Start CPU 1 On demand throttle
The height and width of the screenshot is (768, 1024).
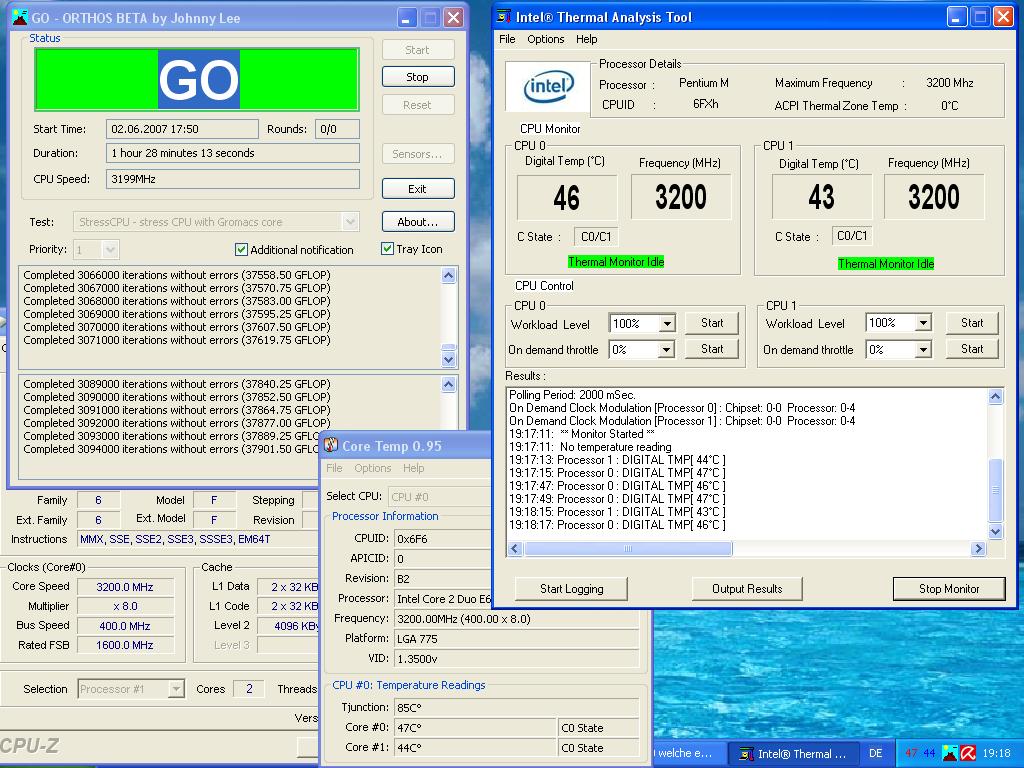(972, 349)
